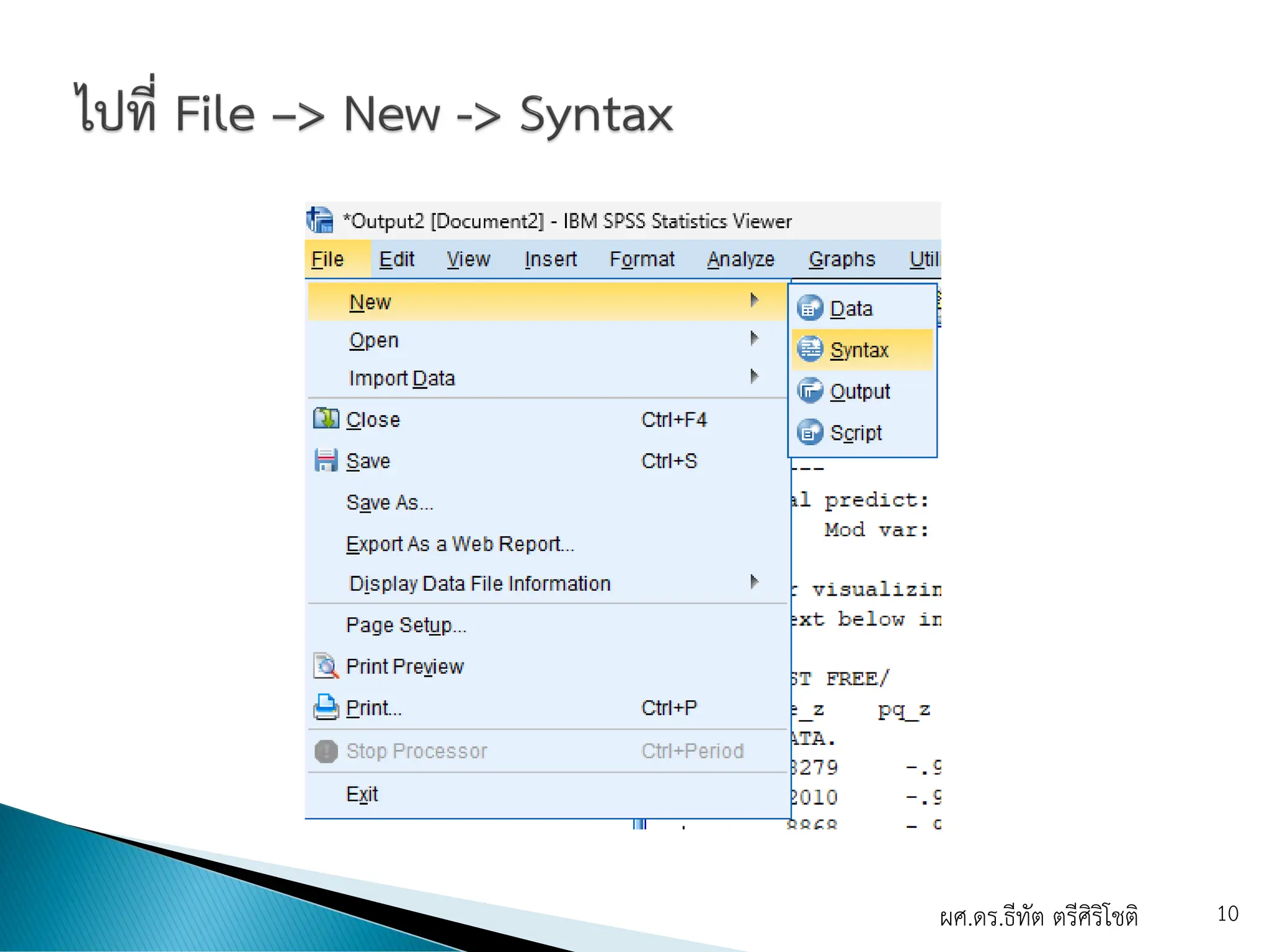Viewport: 1270px width, 952px height.
Task: Choose Save As from the File menu
Action: pos(389,503)
